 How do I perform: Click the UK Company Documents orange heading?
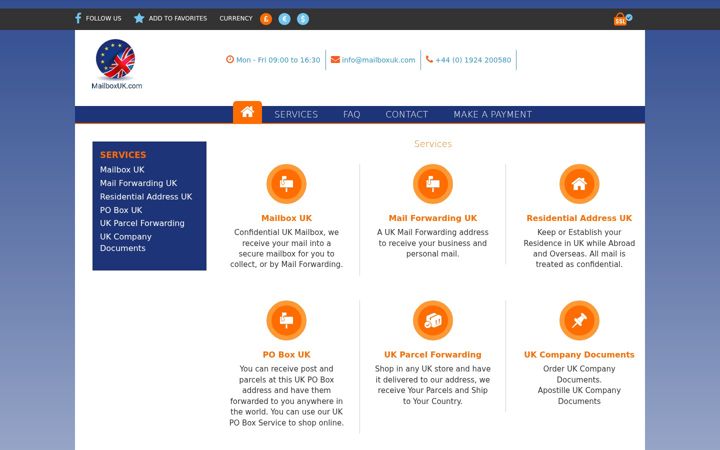pos(579,354)
